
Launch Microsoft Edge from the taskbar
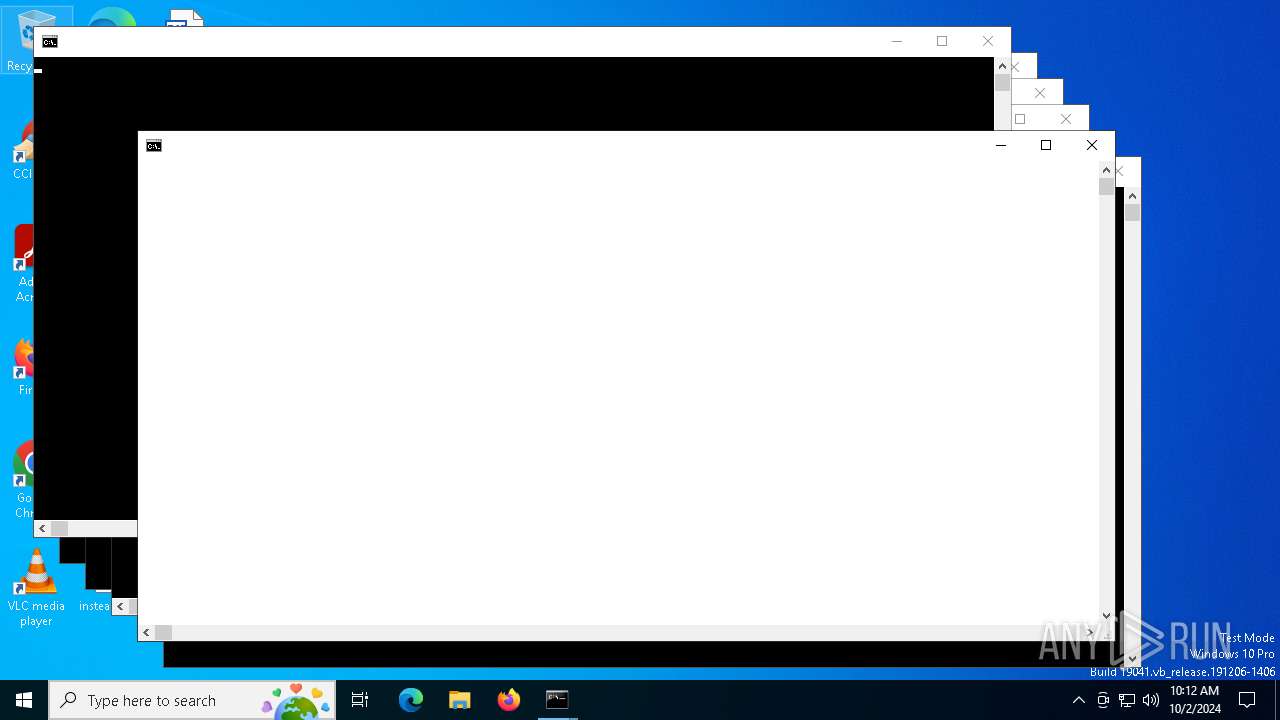[411, 700]
